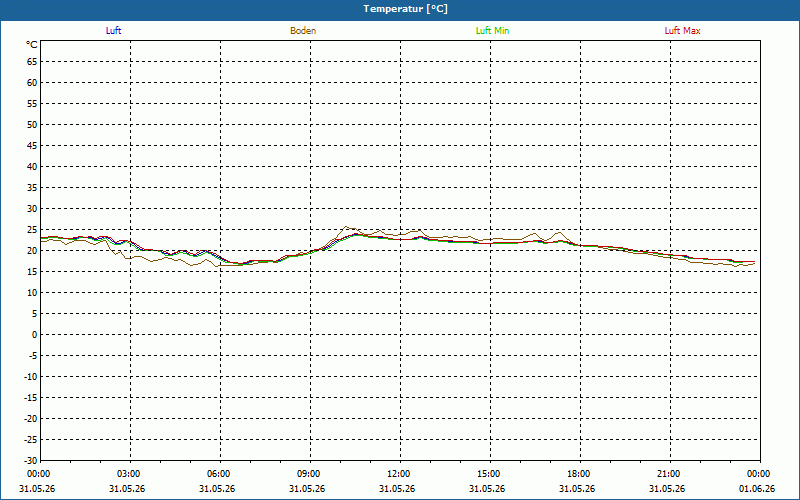Click the 60 y-axis label
The height and width of the screenshot is (500, 800).
tap(32, 83)
